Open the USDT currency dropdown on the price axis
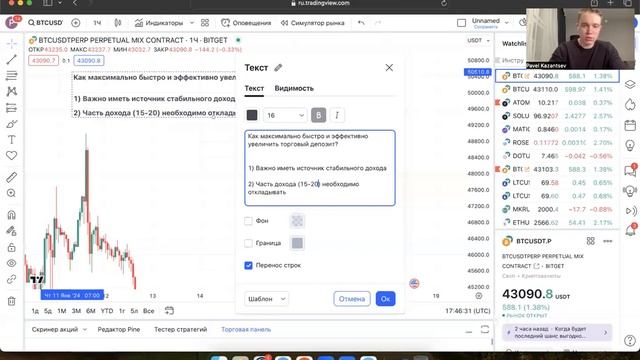This screenshot has width=640, height=360. tap(478, 40)
